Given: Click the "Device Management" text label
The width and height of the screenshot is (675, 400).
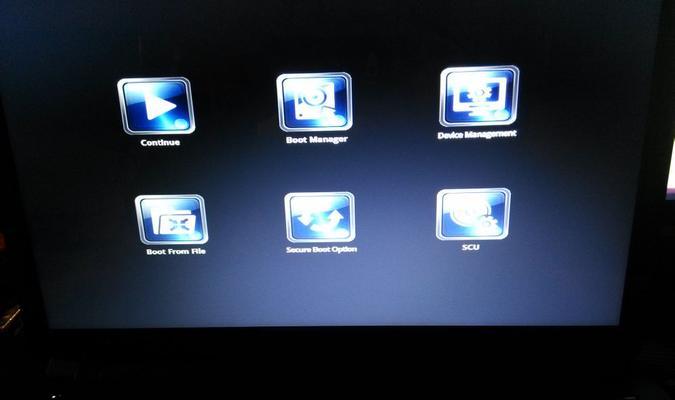Looking at the screenshot, I should [477, 135].
